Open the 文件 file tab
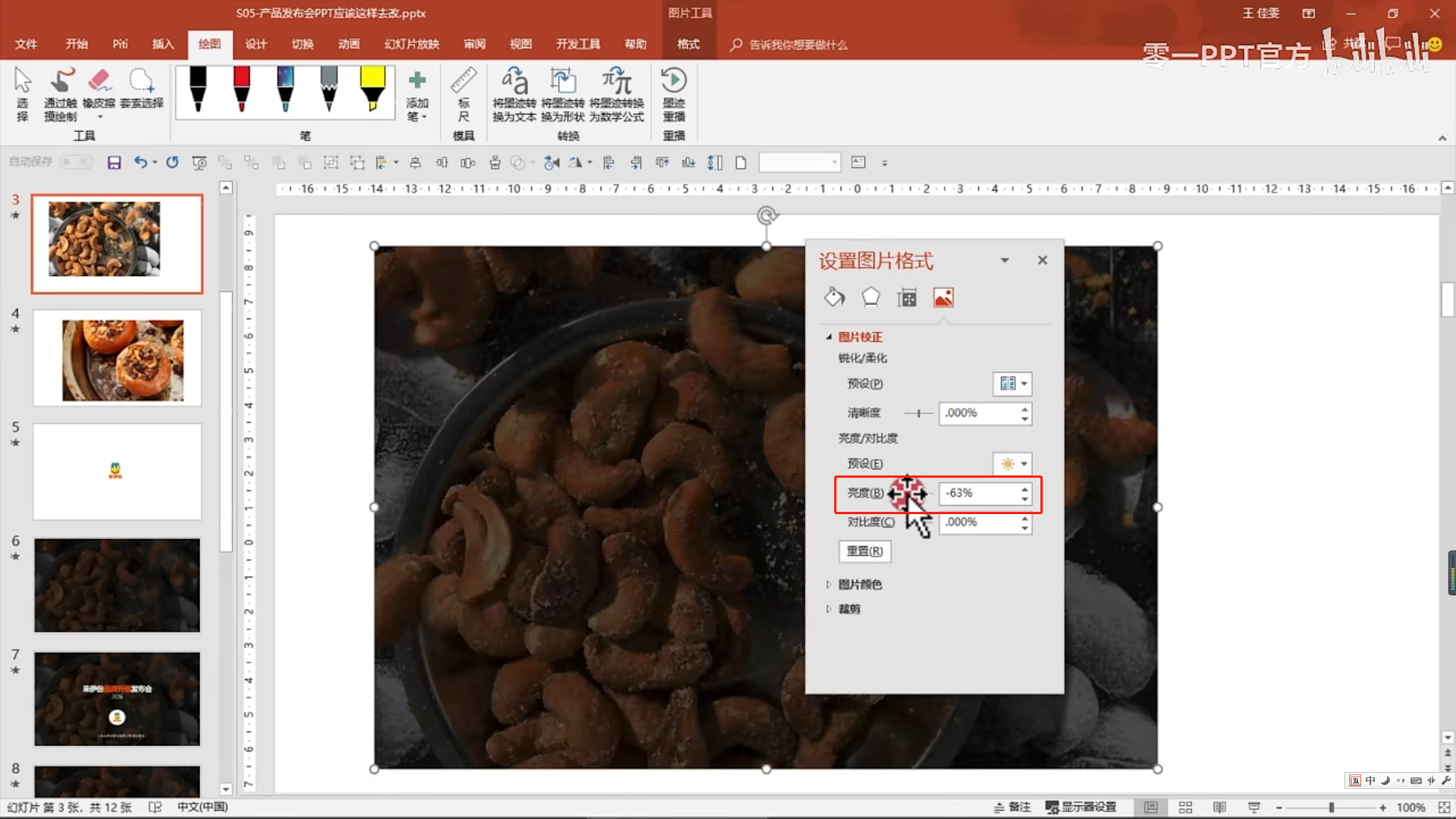This screenshot has width=1456, height=819. point(26,44)
